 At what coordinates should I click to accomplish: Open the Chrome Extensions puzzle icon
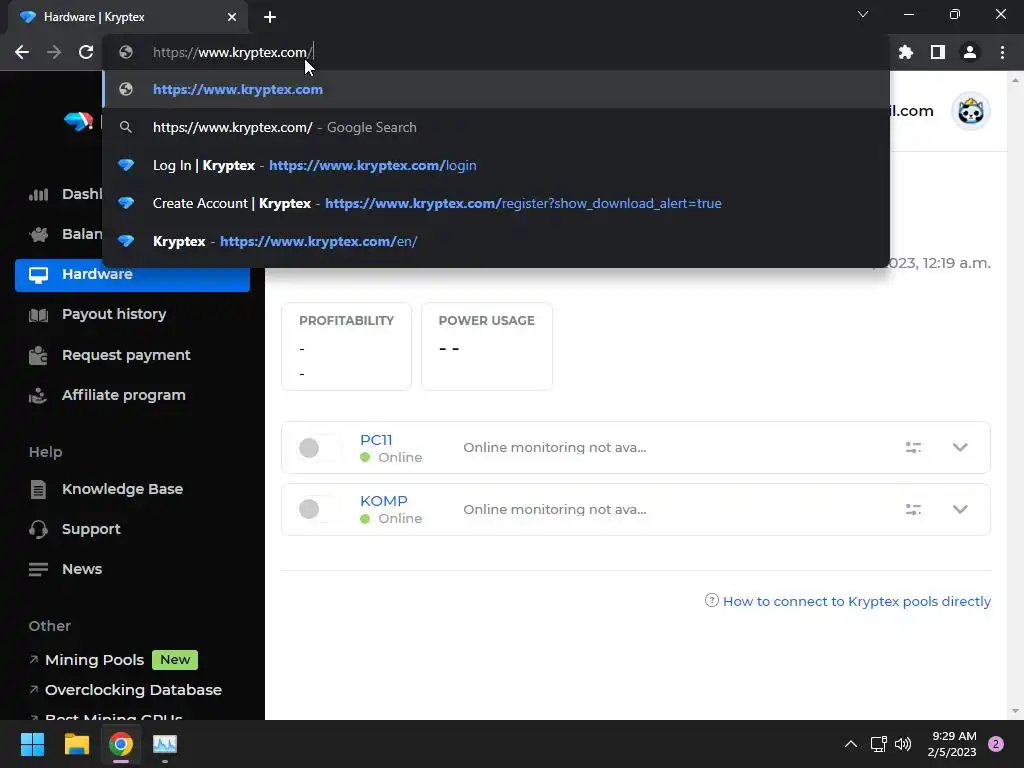pos(906,52)
